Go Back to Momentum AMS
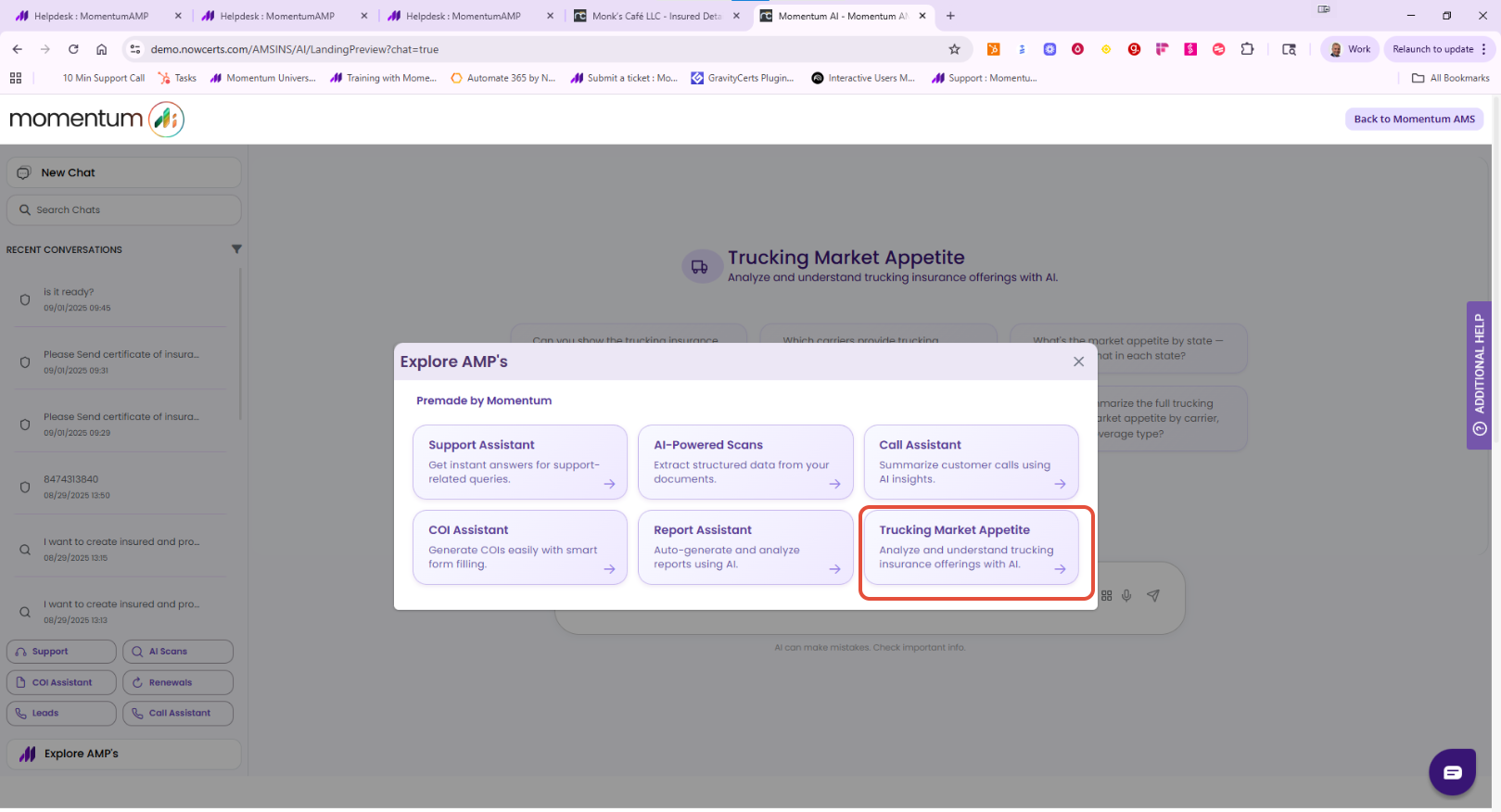 tap(1414, 119)
